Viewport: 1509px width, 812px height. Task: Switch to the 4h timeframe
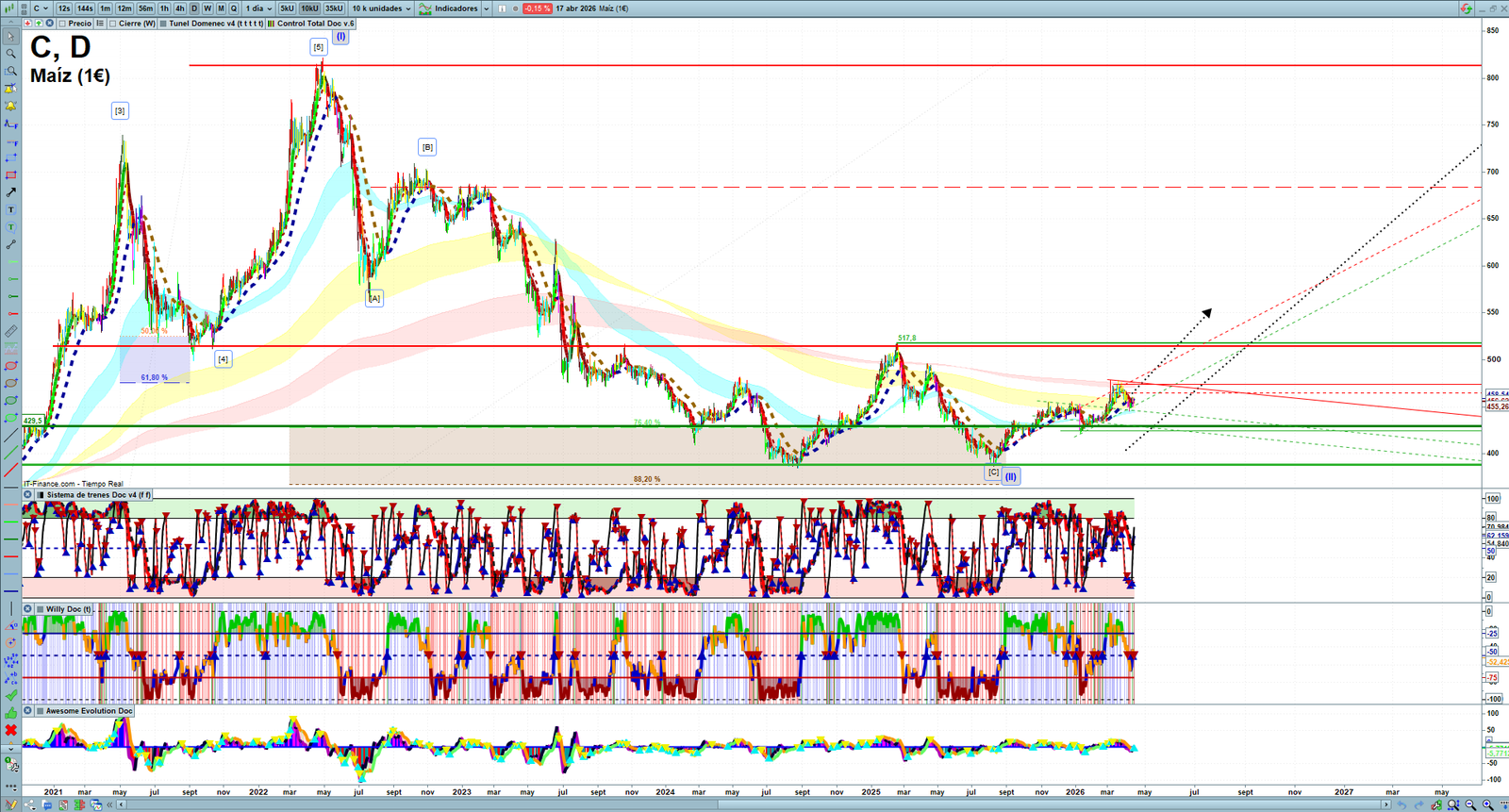(x=179, y=8)
